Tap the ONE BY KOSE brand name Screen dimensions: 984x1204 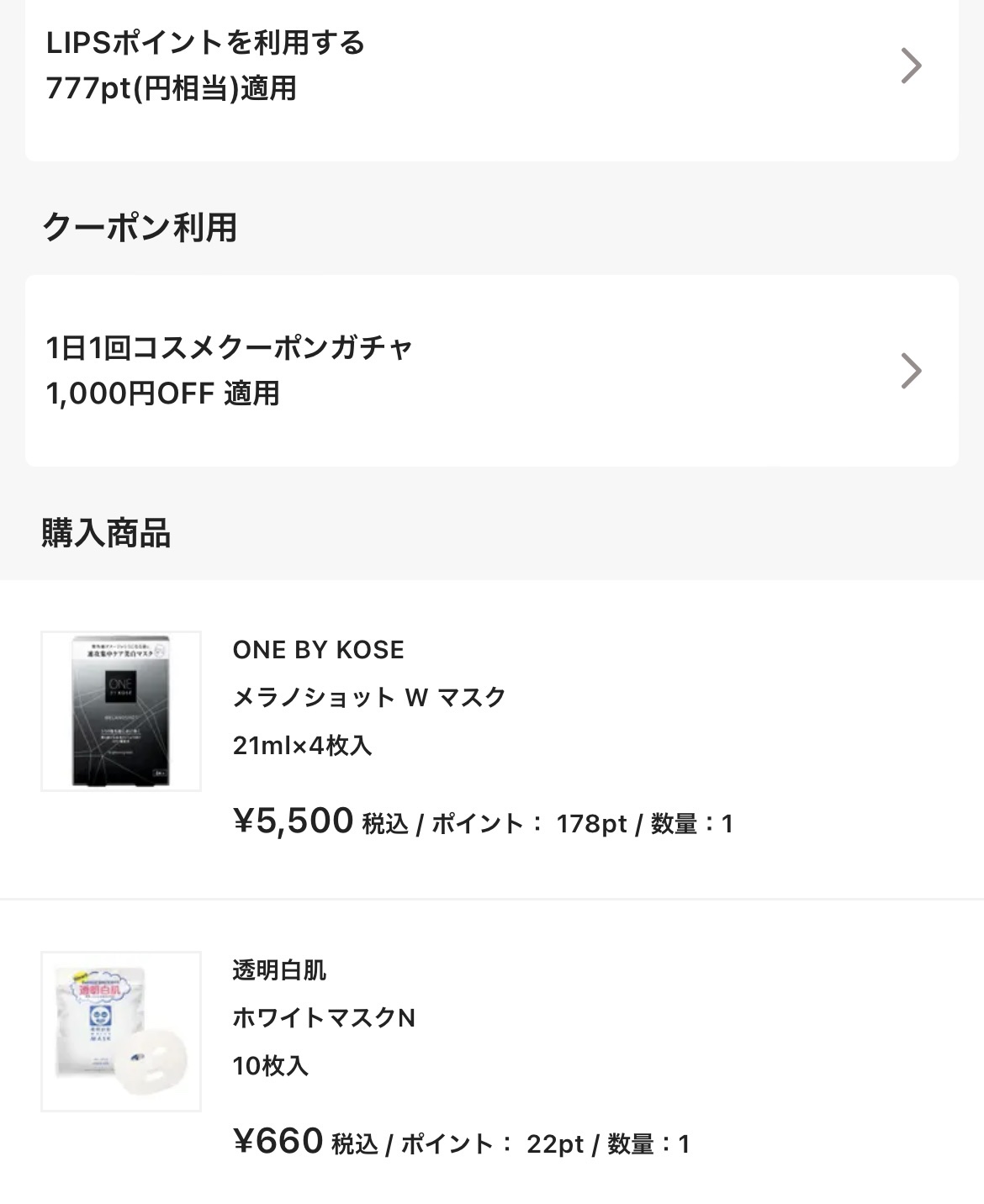click(319, 650)
